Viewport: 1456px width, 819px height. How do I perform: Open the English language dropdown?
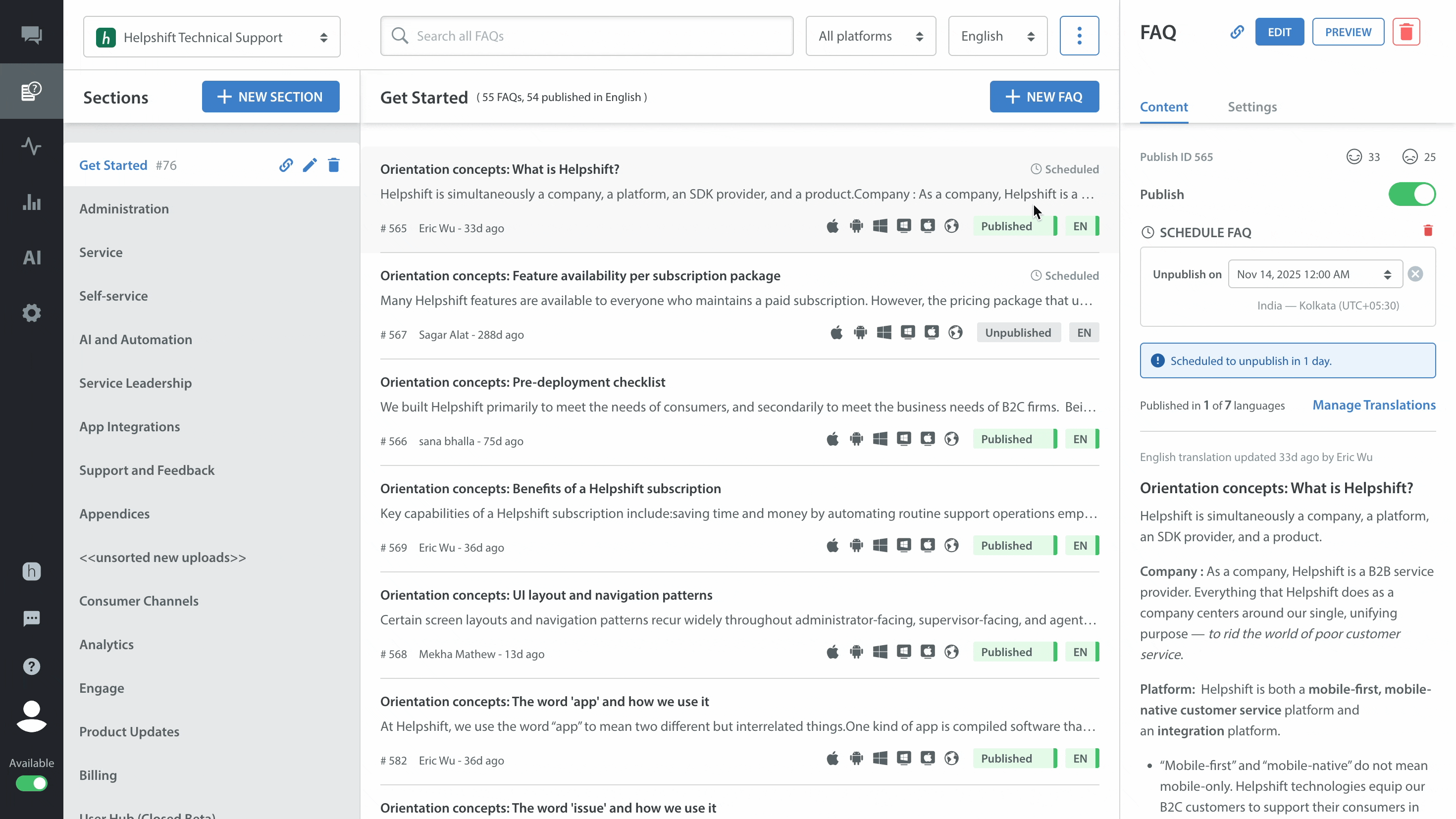tap(997, 36)
